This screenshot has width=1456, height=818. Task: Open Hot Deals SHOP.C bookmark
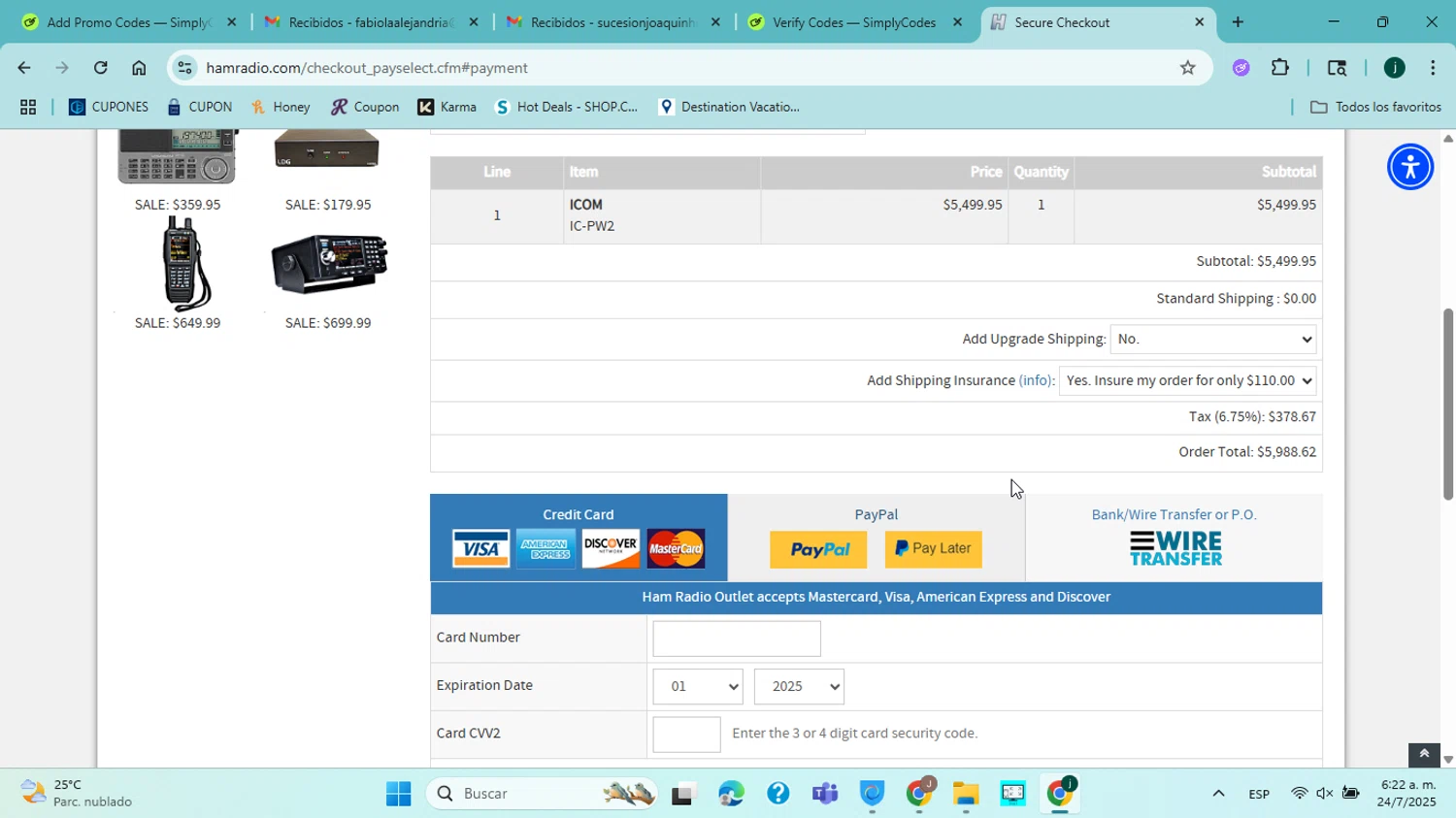point(567,107)
